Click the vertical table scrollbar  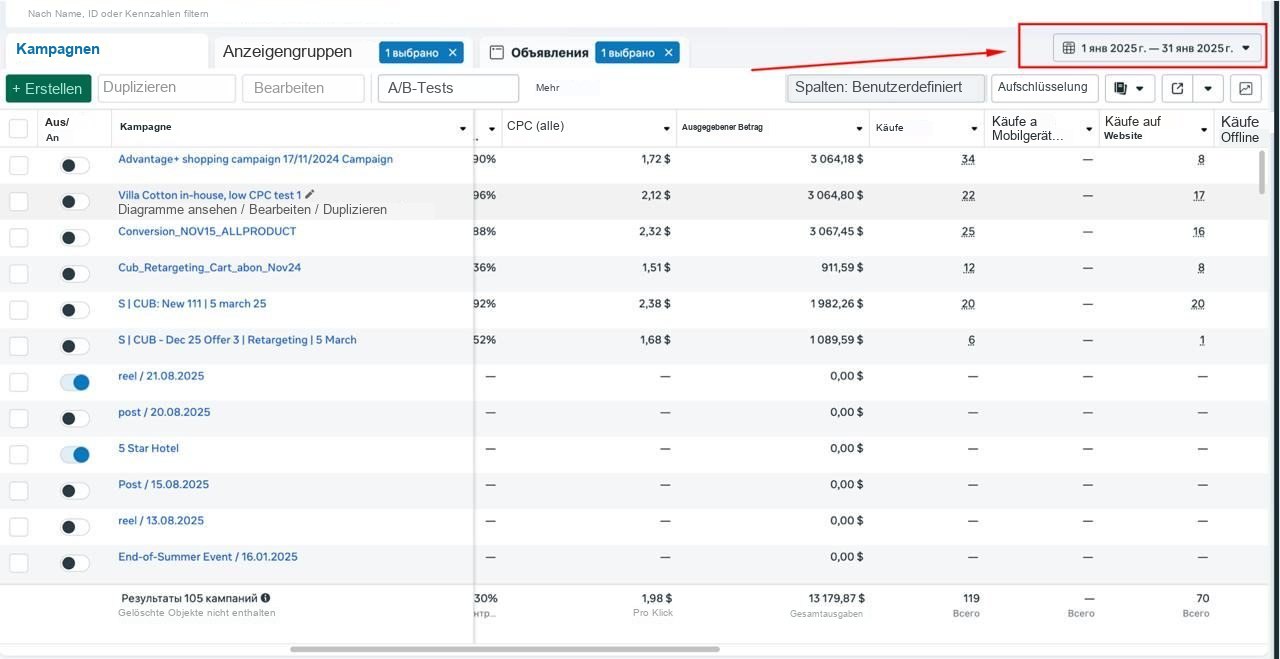(x=1263, y=170)
